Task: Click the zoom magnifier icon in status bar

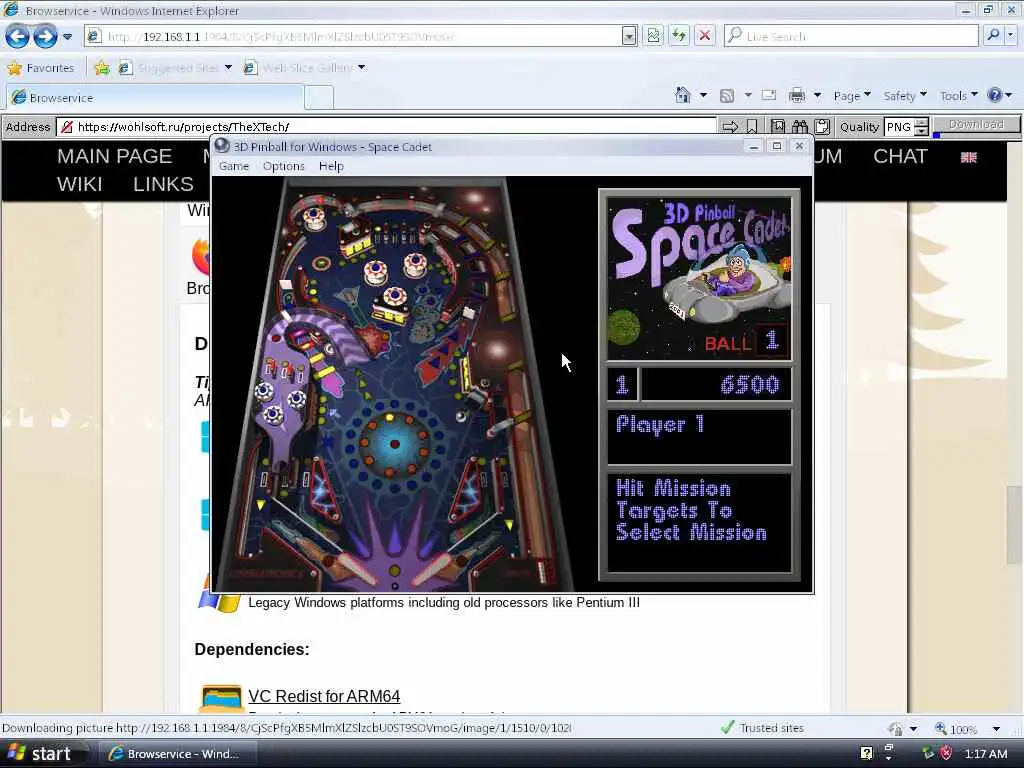Action: click(x=941, y=728)
